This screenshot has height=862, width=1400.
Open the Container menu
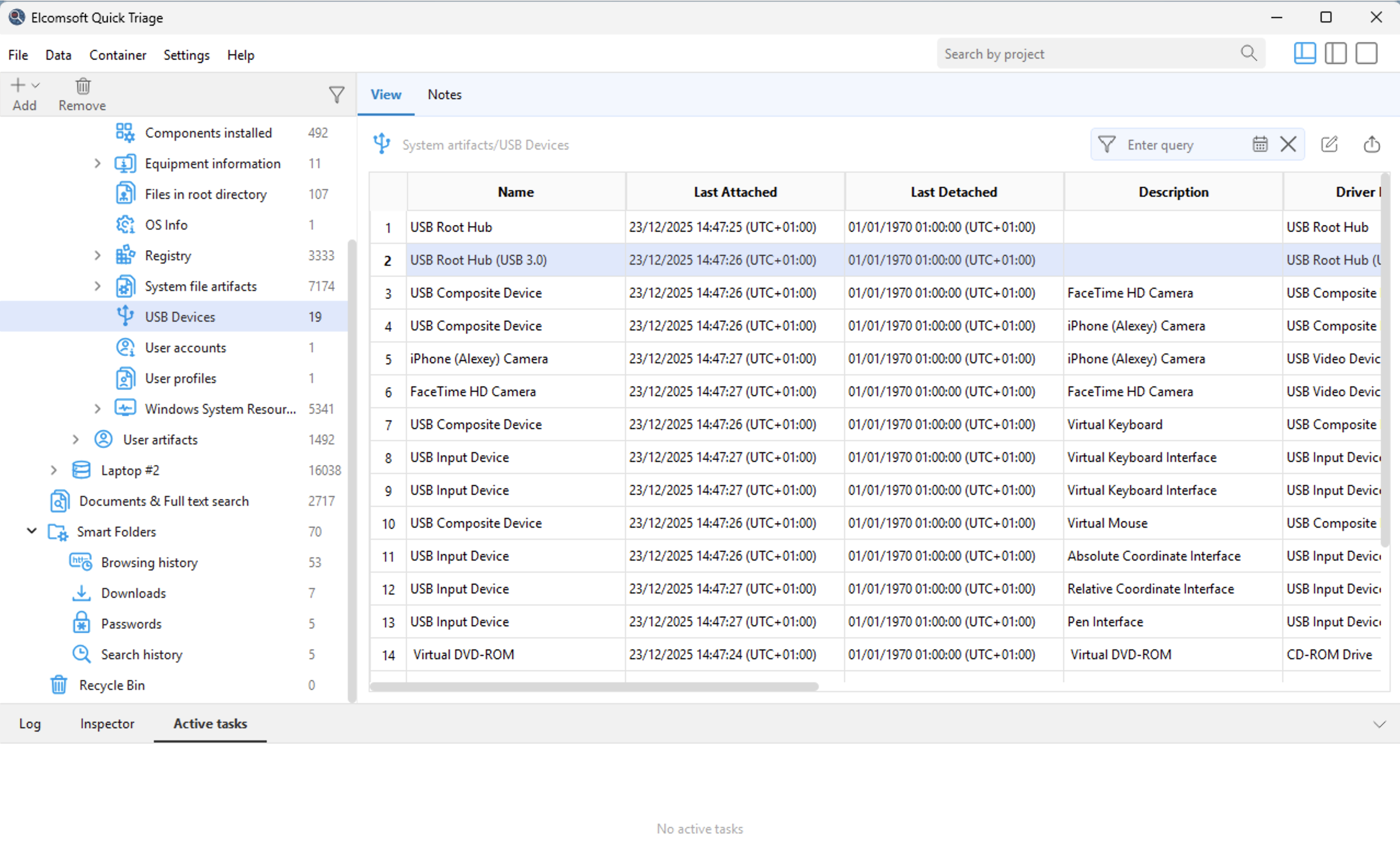pos(117,55)
